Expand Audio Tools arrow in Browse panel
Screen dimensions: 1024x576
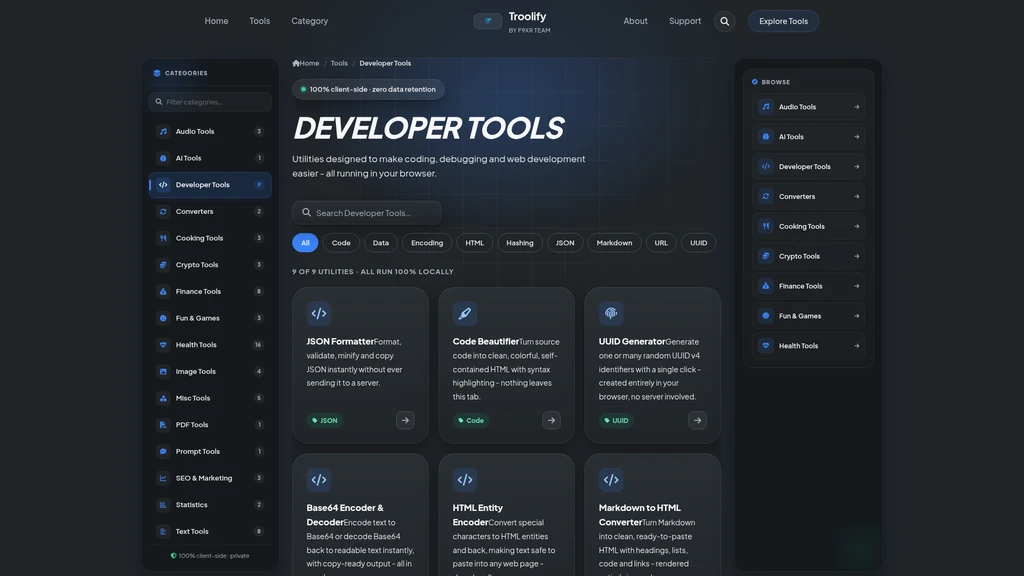pos(856,107)
